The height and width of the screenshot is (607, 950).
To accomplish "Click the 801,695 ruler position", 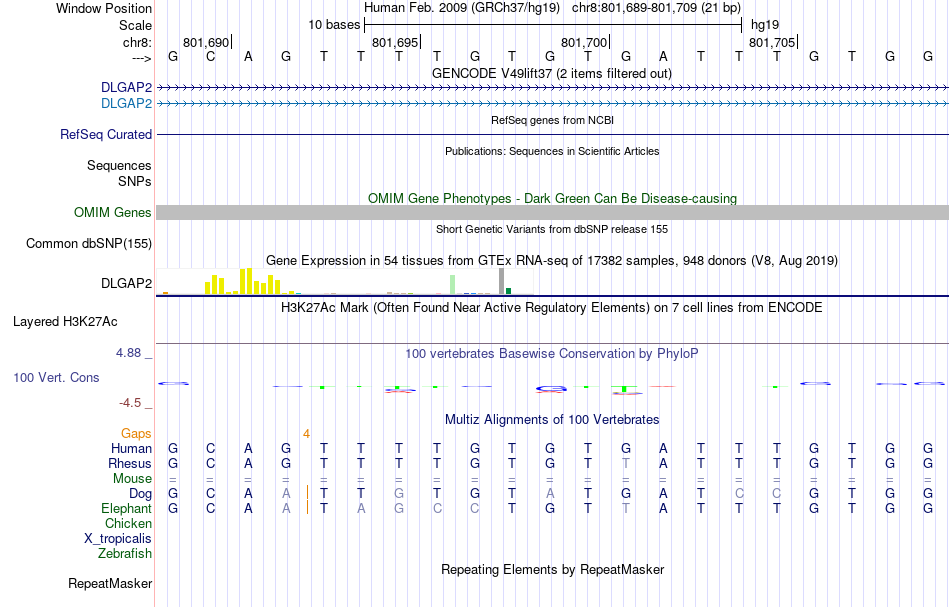I will [395, 42].
